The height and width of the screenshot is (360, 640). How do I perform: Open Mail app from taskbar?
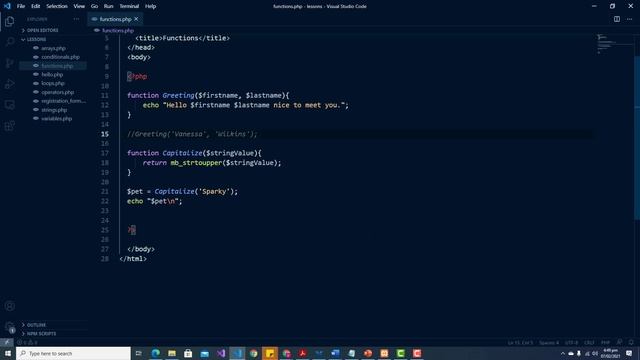(x=204, y=353)
